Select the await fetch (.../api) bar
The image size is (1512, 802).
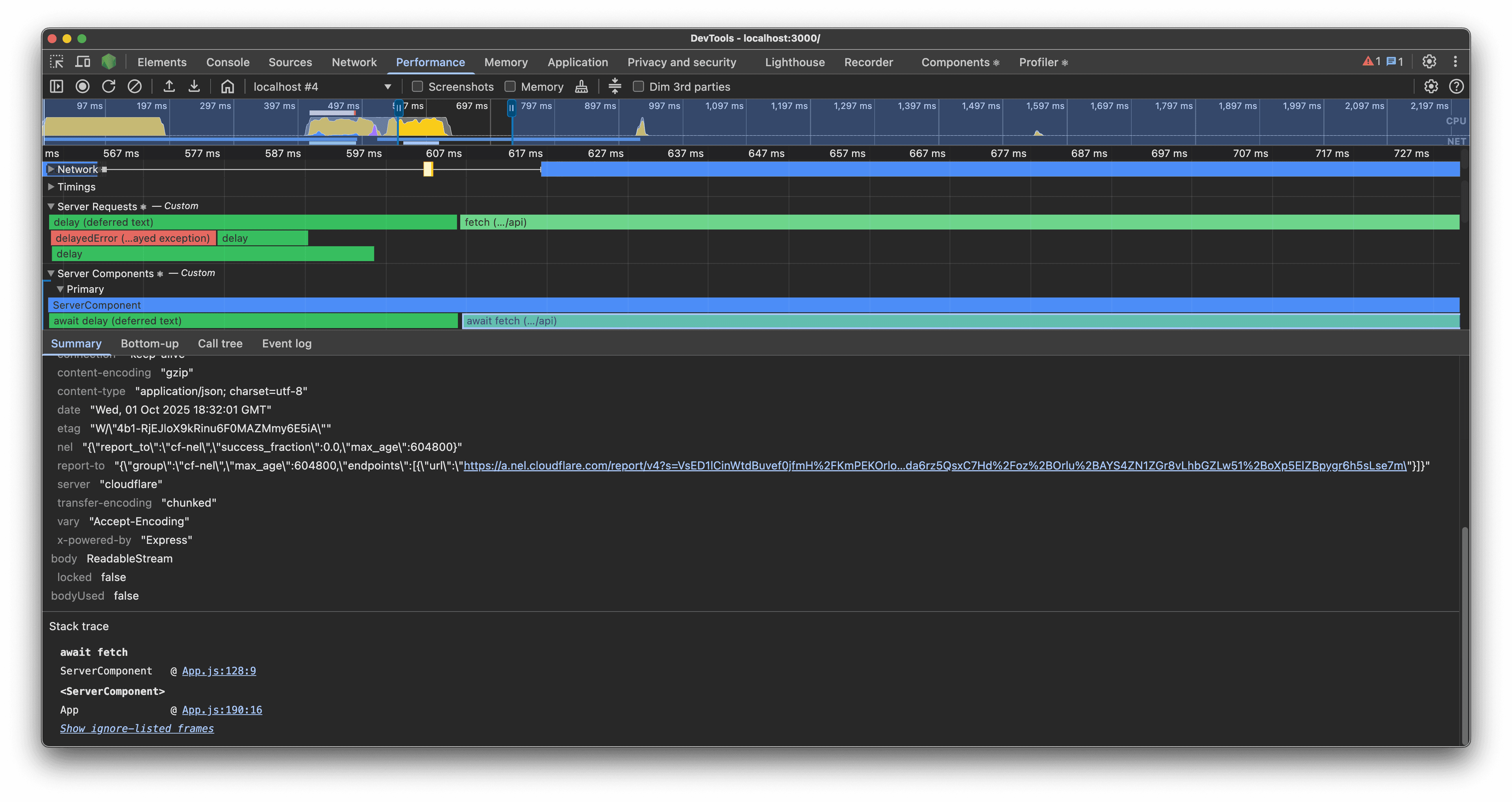click(961, 320)
